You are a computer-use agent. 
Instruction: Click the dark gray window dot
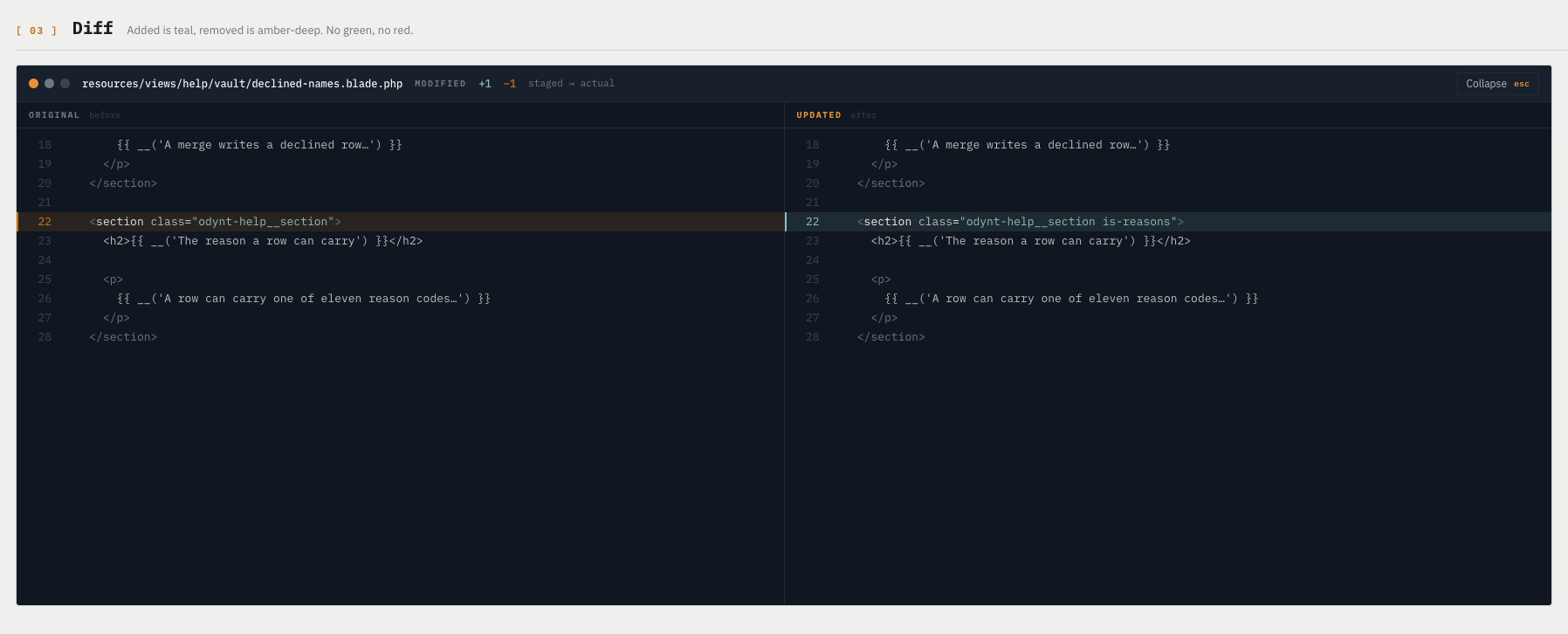[x=65, y=84]
